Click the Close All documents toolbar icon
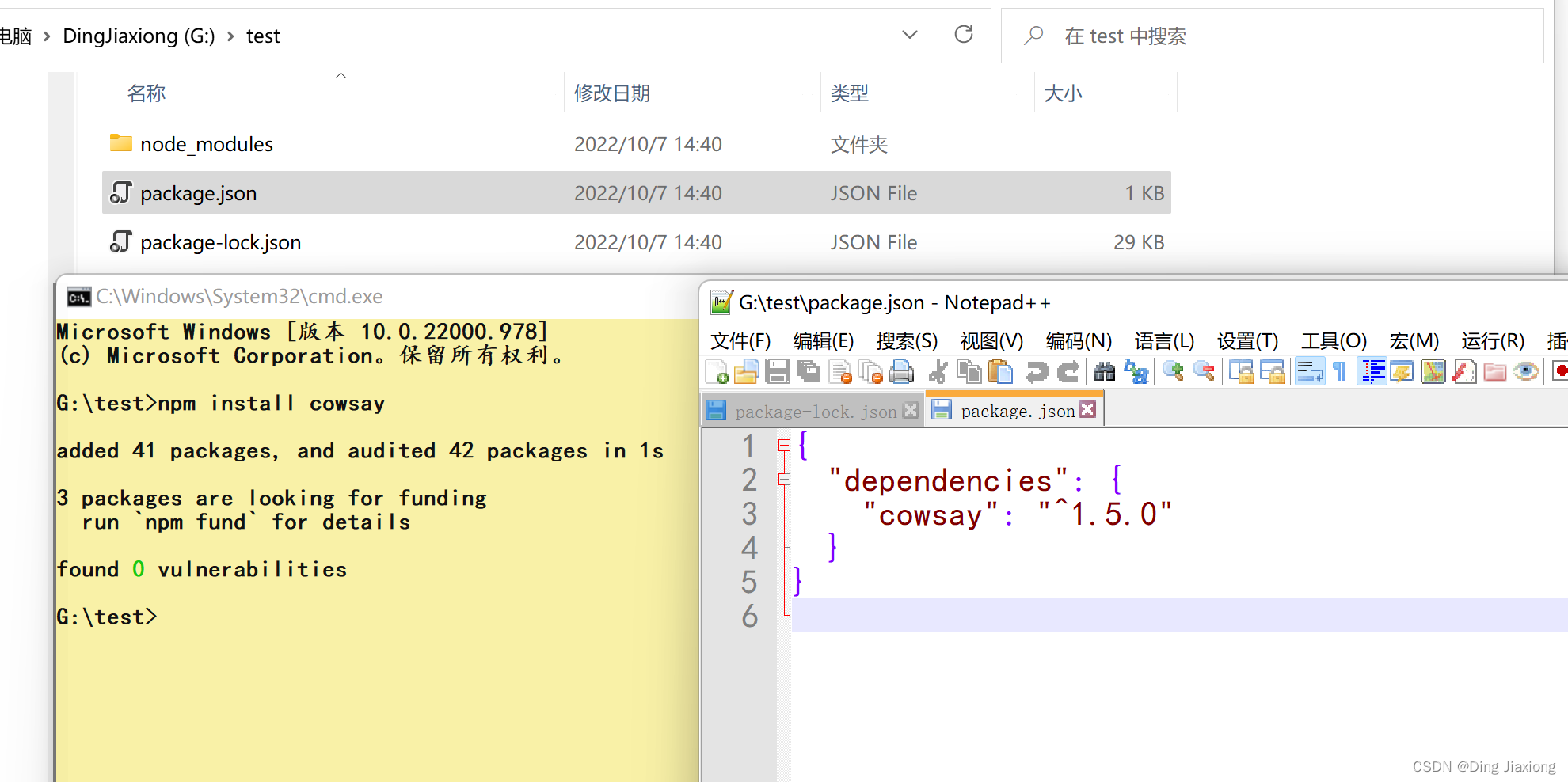This screenshot has height=782, width=1568. 871,371
